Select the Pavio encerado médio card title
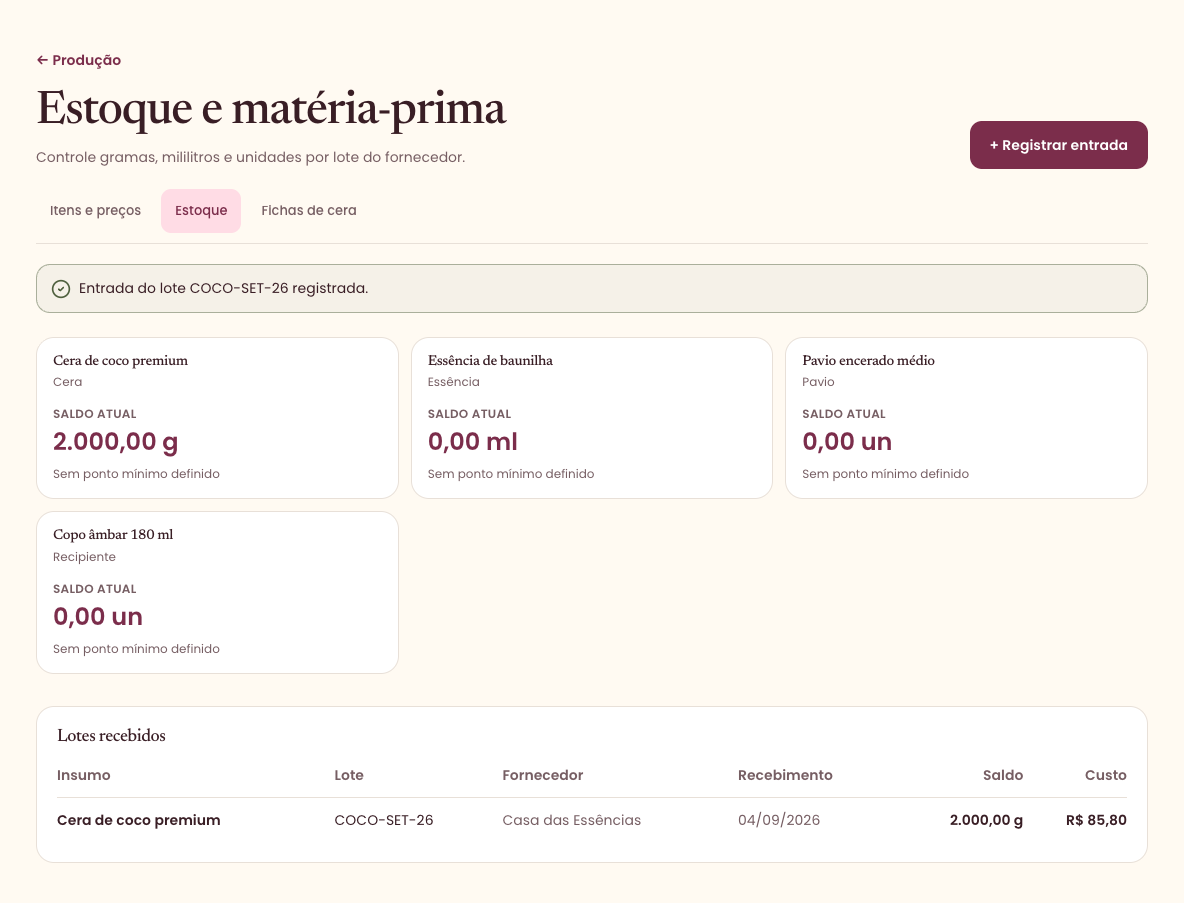This screenshot has height=903, width=1184. [868, 361]
